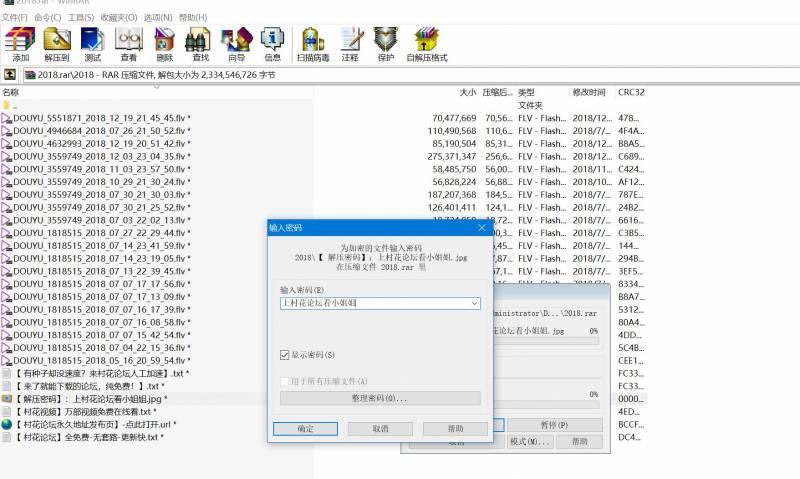800x479 pixels.
Task: Click the archive path address bar
Action: 411,75
